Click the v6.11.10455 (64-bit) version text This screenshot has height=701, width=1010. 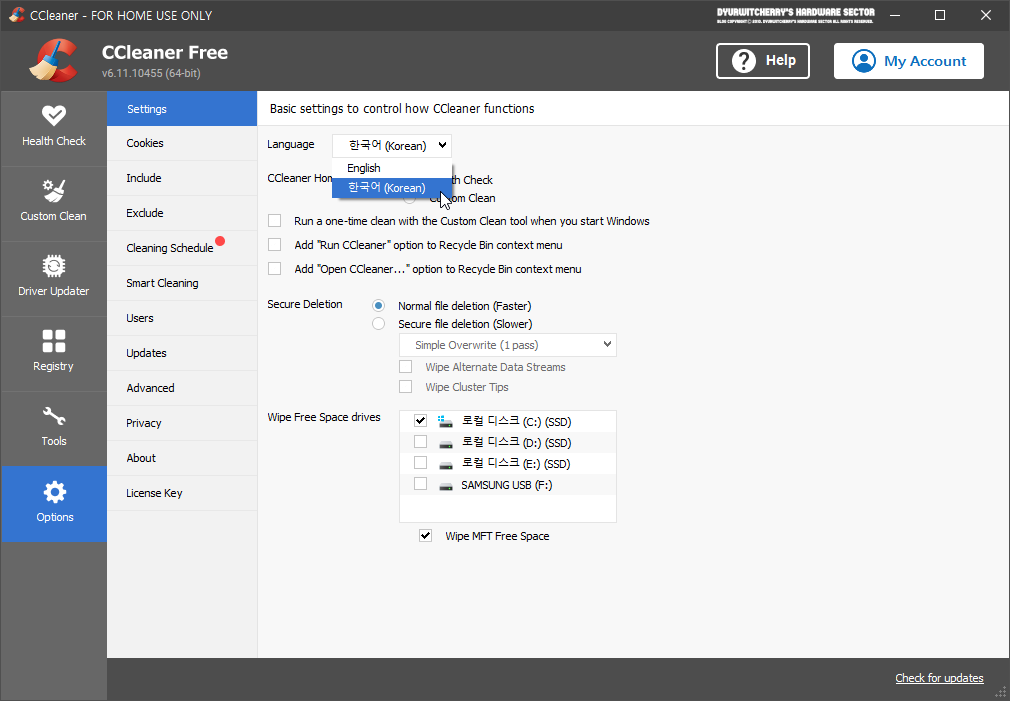151,73
